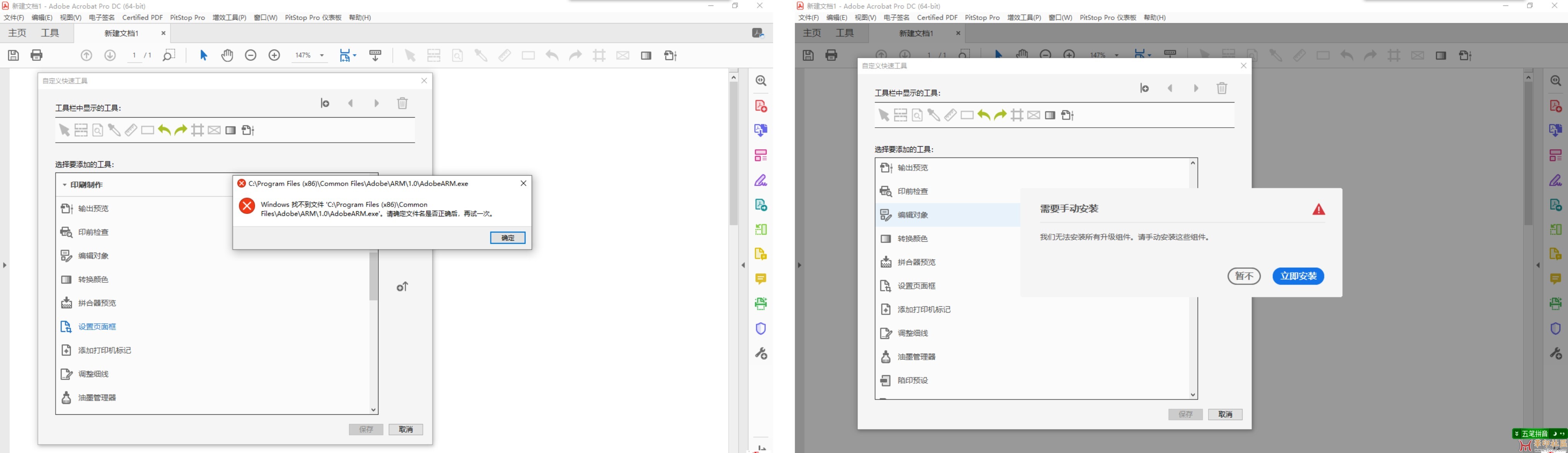This screenshot has width=1568, height=453.
Task: Select 陷印预设 tool in right list
Action: [x=912, y=381]
